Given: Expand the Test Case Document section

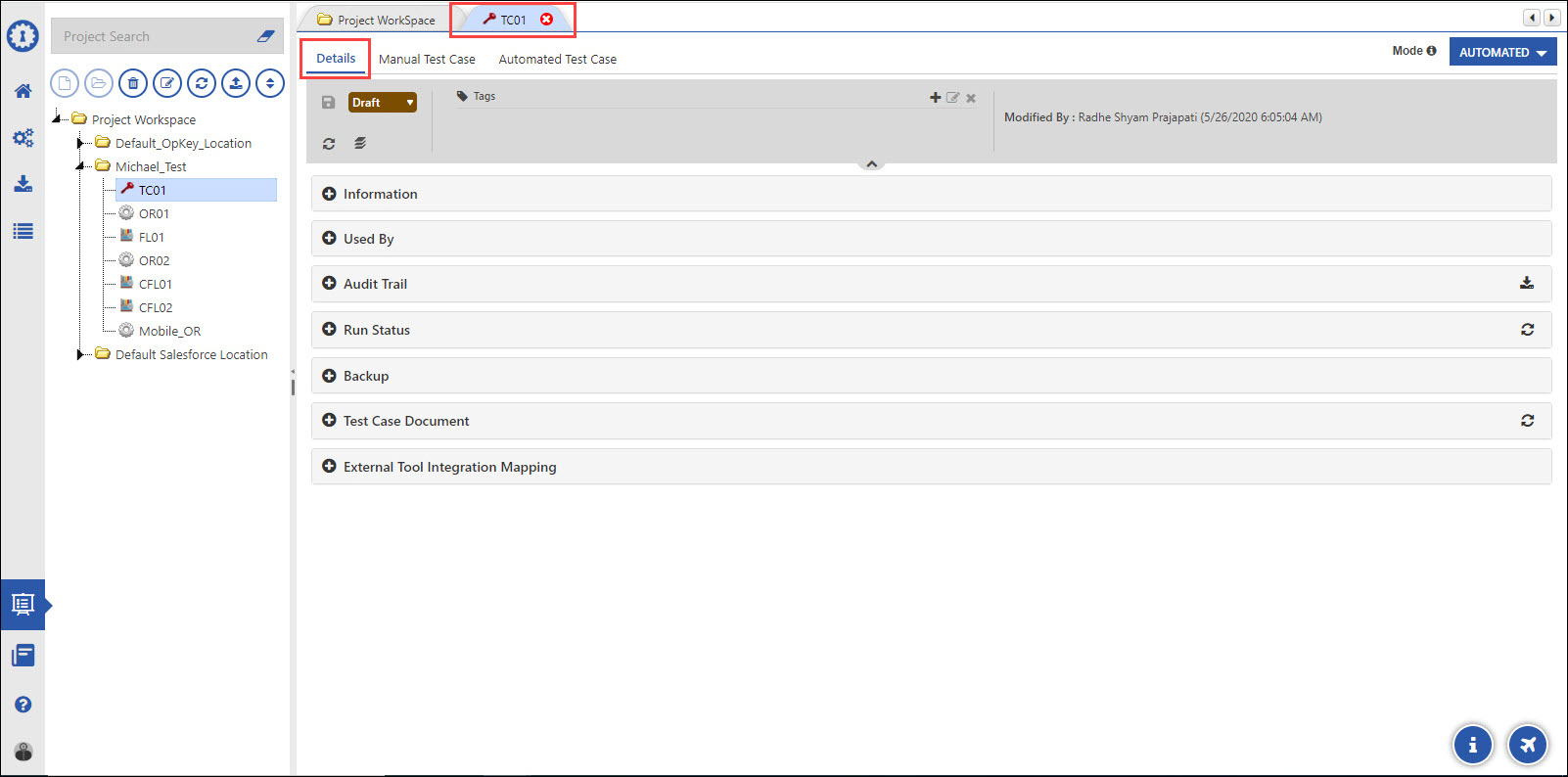Looking at the screenshot, I should 329,421.
